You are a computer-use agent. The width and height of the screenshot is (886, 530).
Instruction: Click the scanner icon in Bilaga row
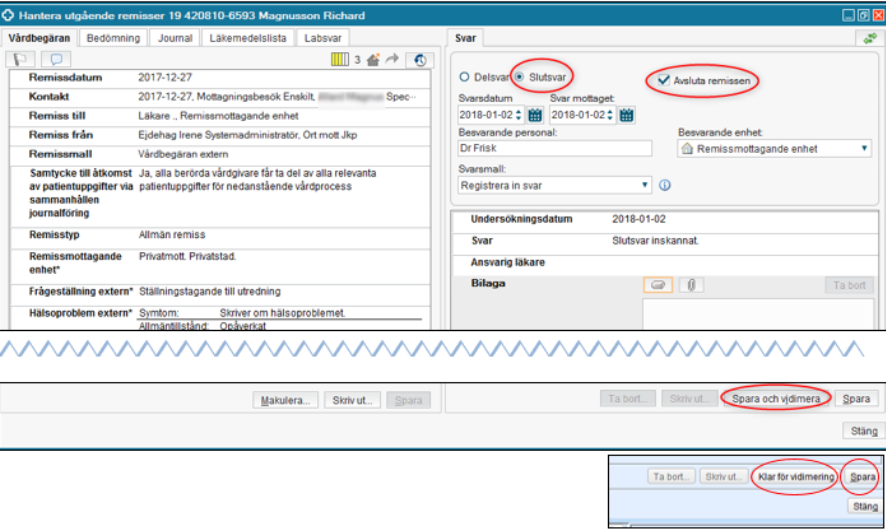click(x=659, y=285)
